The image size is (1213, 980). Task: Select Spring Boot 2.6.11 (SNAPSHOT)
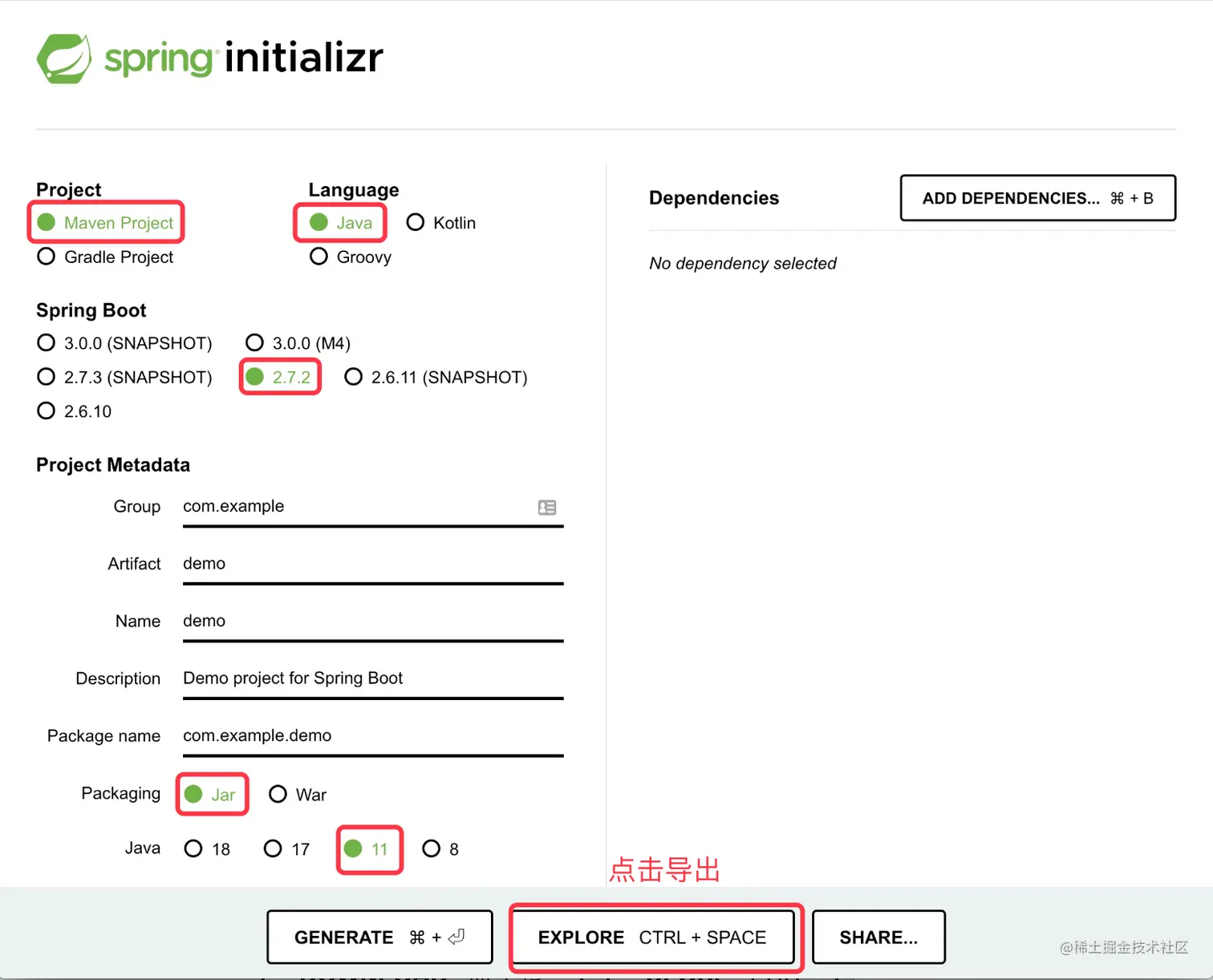pyautogui.click(x=436, y=377)
